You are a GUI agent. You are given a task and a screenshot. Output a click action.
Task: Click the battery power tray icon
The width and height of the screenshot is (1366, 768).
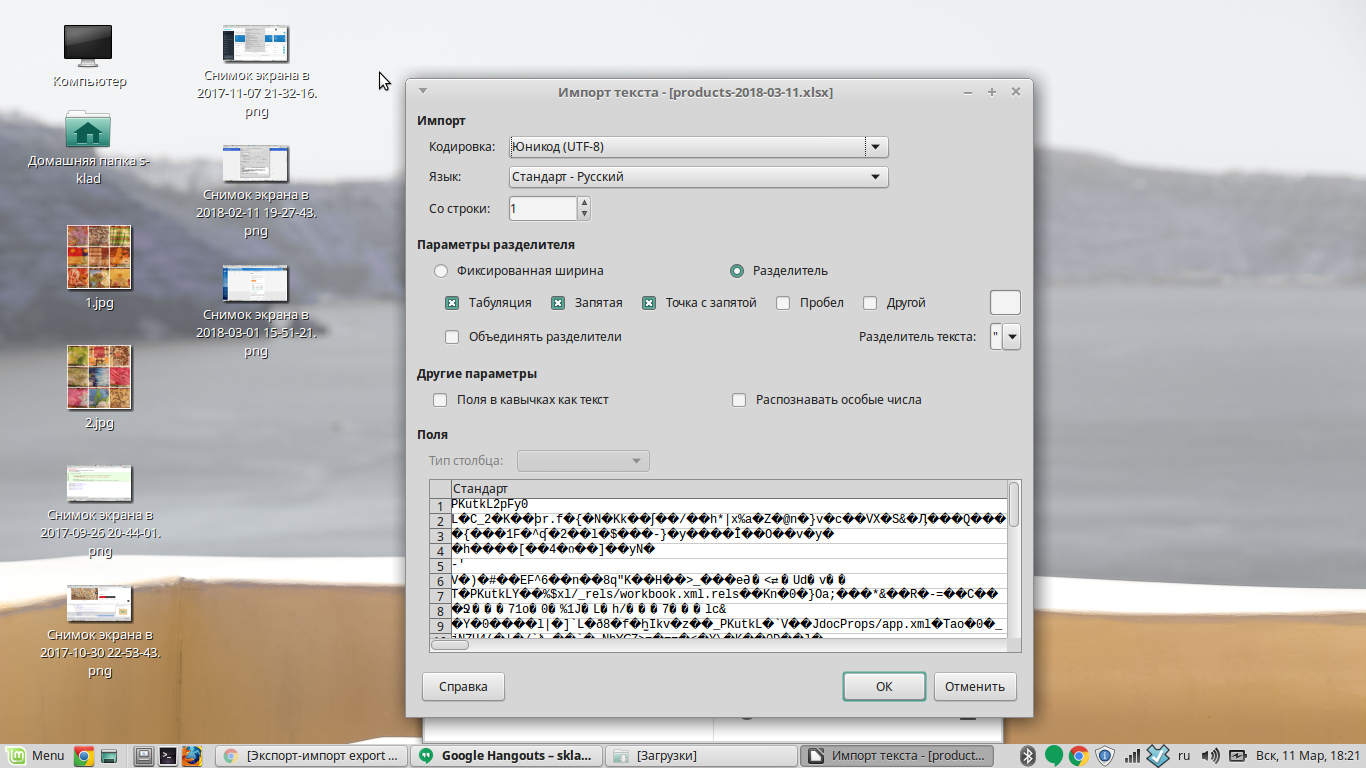point(1237,756)
